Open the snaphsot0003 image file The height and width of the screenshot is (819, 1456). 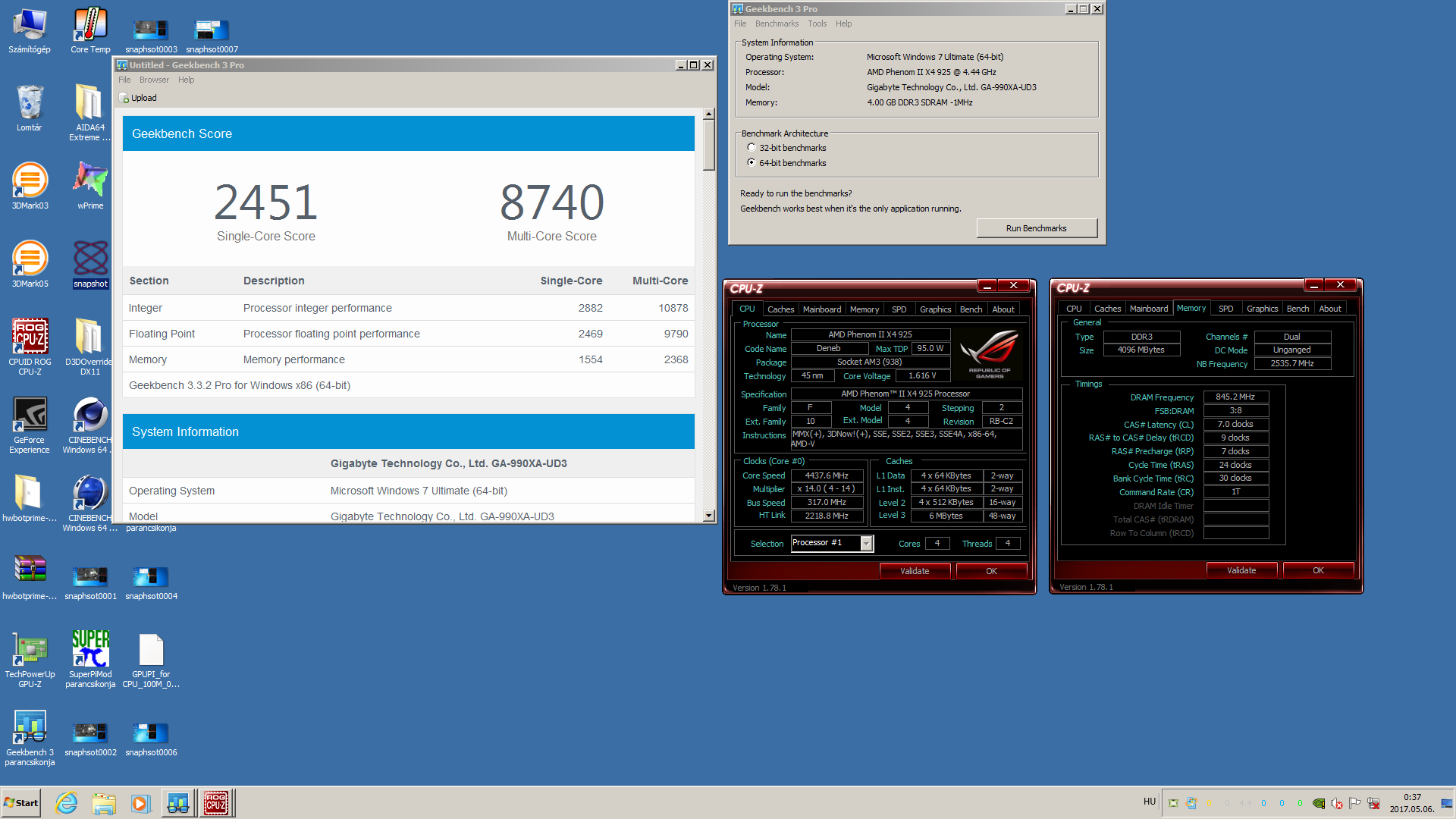pos(151,36)
